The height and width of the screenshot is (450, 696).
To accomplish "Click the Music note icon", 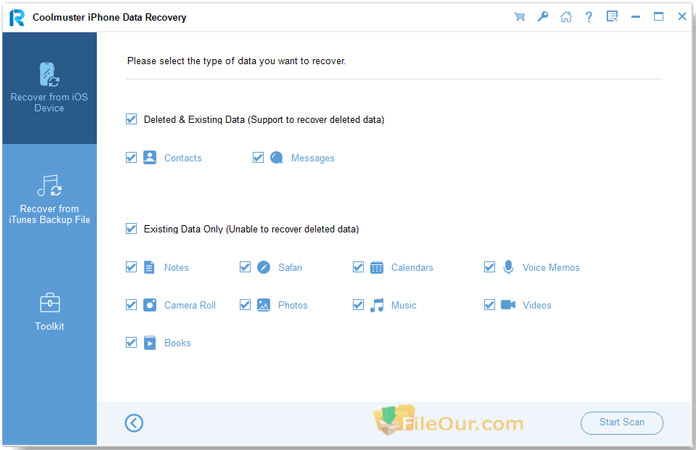I will pos(377,305).
